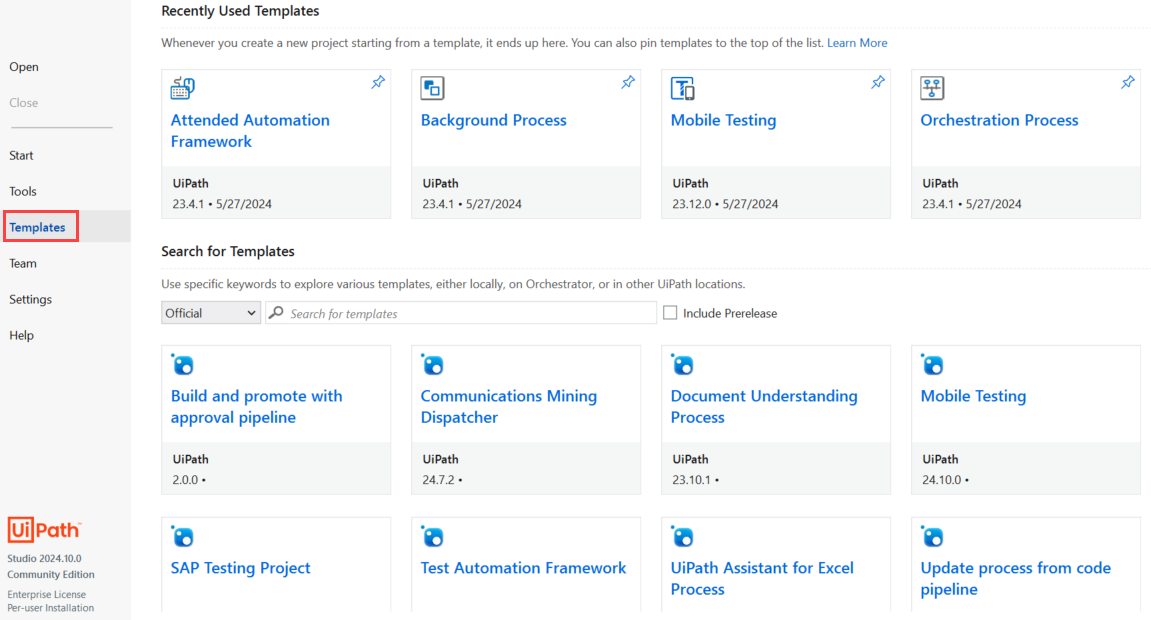1151x620 pixels.
Task: Toggle the pin on Orchestration Process
Action: (1128, 83)
